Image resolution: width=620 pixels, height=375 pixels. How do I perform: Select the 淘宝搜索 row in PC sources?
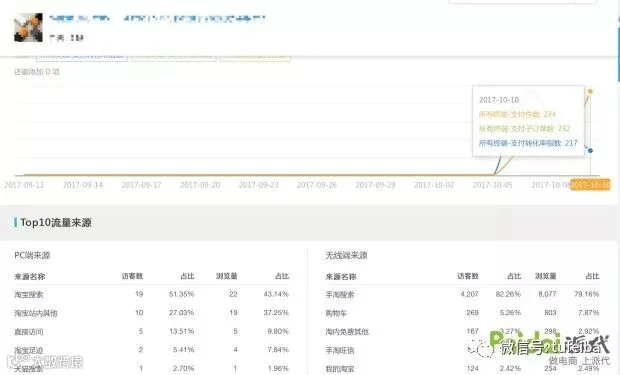point(152,294)
